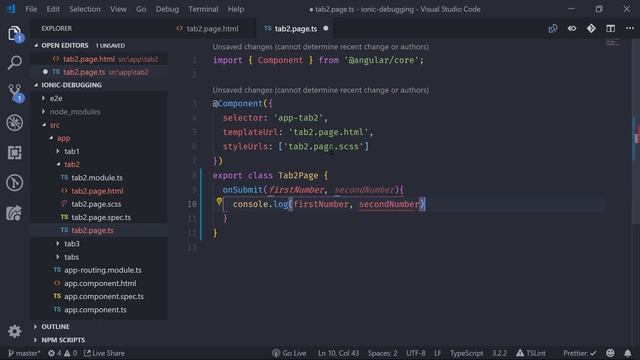Toggle file blame annotations eye icon
The width and height of the screenshot is (640, 360).
(x=572, y=29)
